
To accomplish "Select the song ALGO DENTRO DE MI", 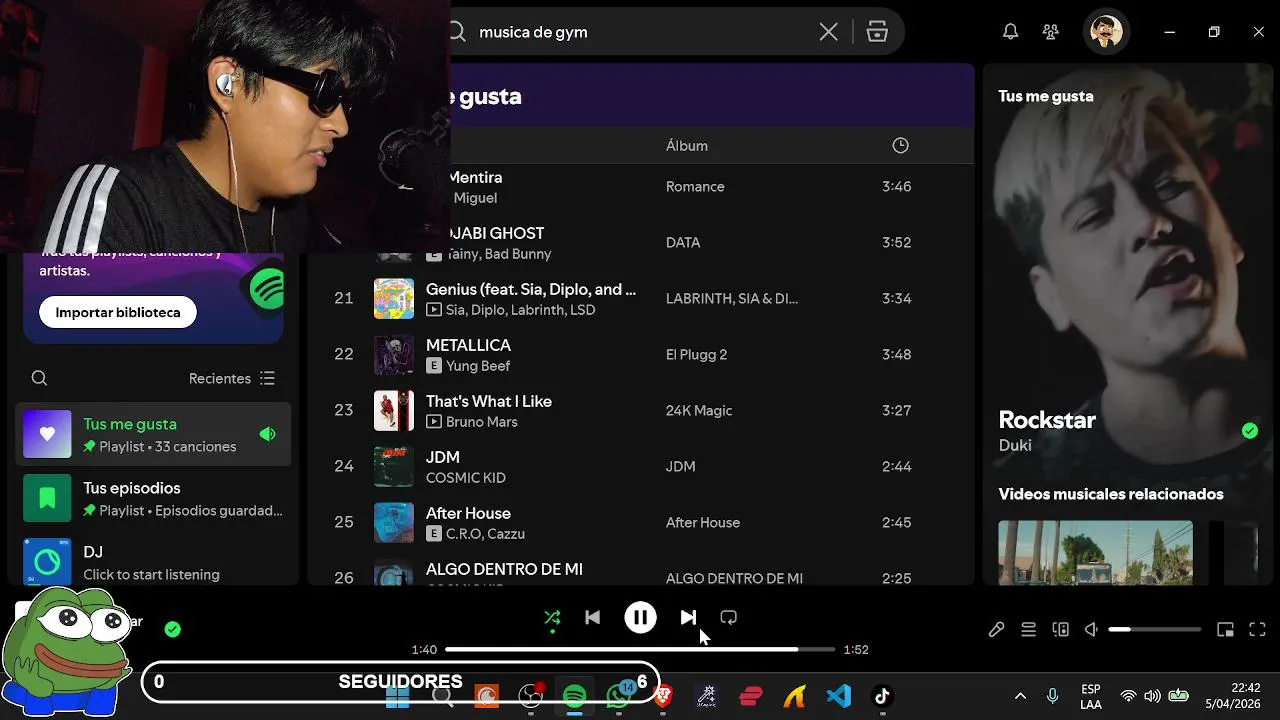I will [504, 569].
